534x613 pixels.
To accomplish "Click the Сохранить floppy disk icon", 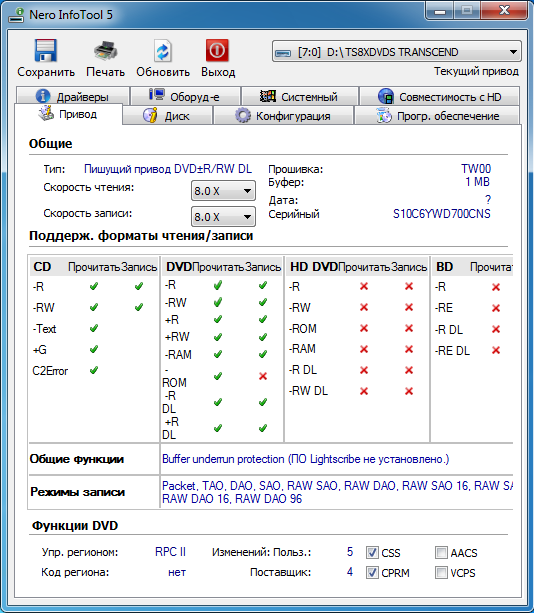I will tap(45, 50).
